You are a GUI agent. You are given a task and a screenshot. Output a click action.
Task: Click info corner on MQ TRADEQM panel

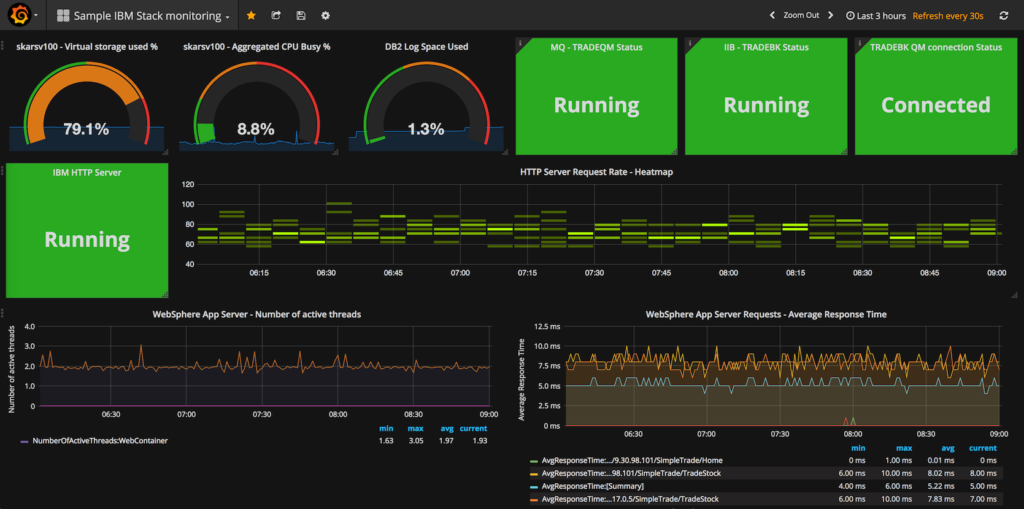(520, 42)
